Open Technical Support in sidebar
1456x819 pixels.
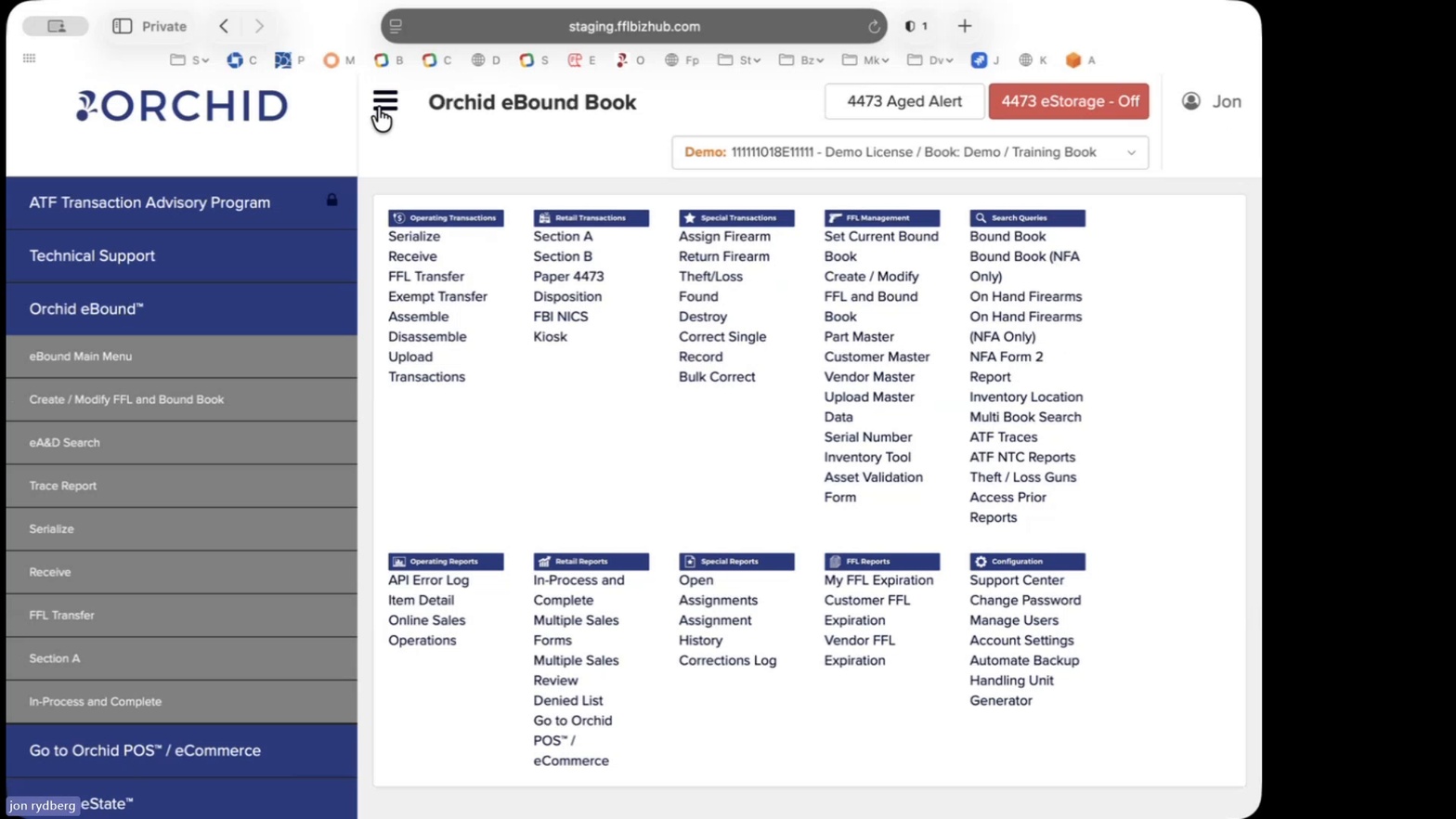click(x=182, y=255)
